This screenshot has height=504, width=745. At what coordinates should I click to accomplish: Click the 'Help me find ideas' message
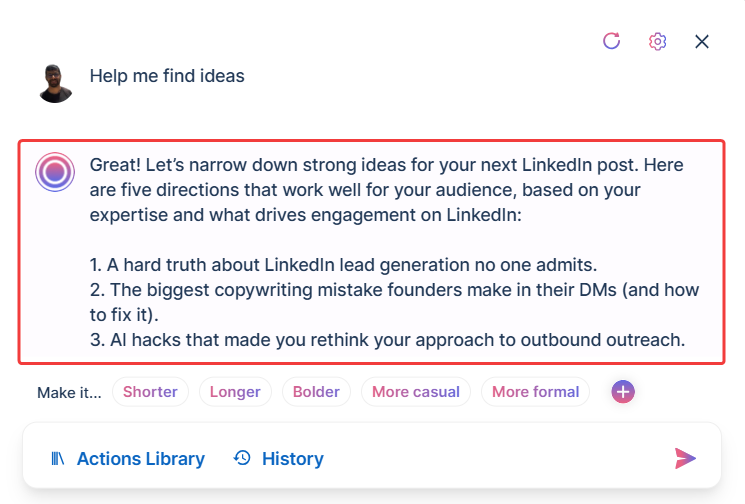167,76
